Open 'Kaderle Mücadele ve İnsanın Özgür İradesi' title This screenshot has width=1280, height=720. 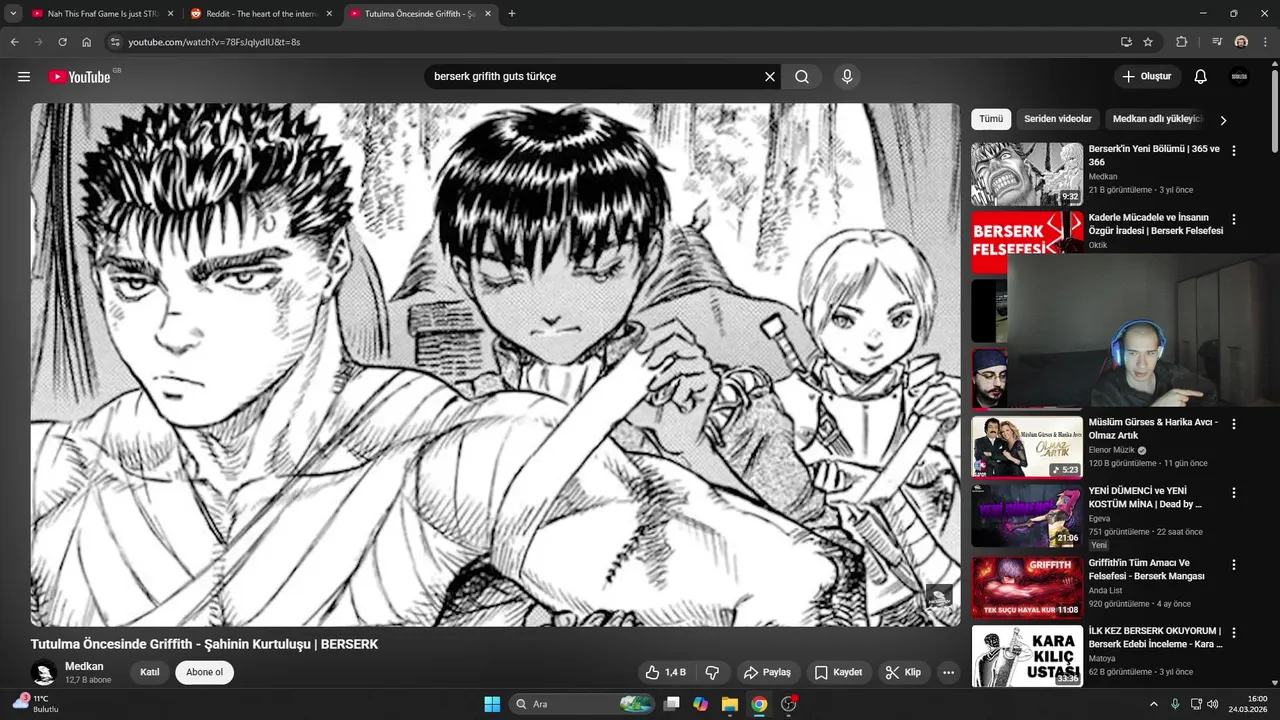[x=1156, y=224]
